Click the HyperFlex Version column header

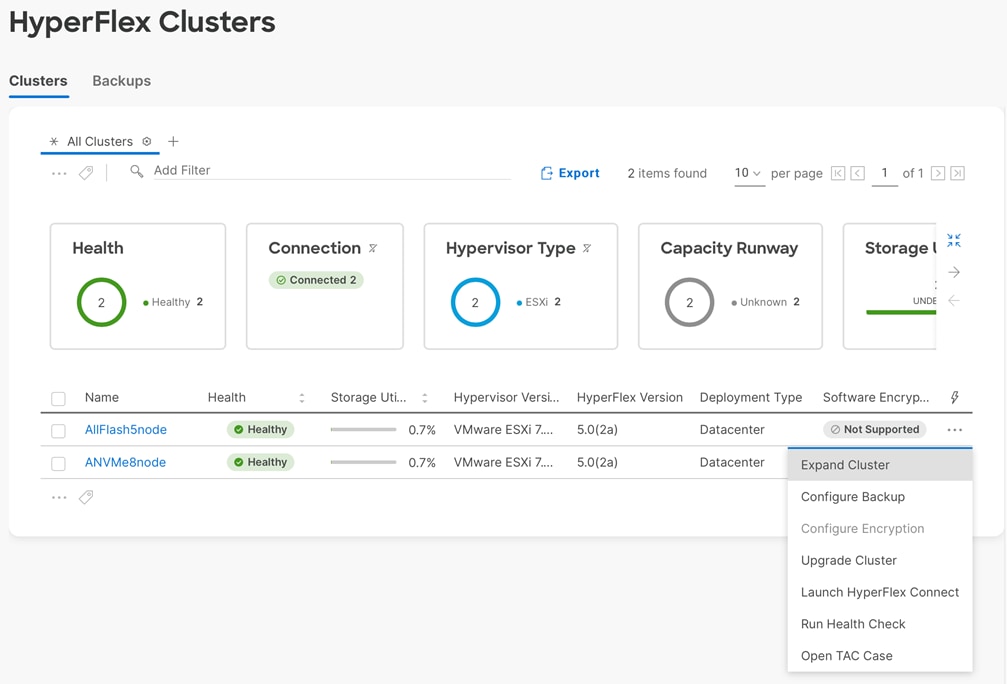tap(629, 398)
